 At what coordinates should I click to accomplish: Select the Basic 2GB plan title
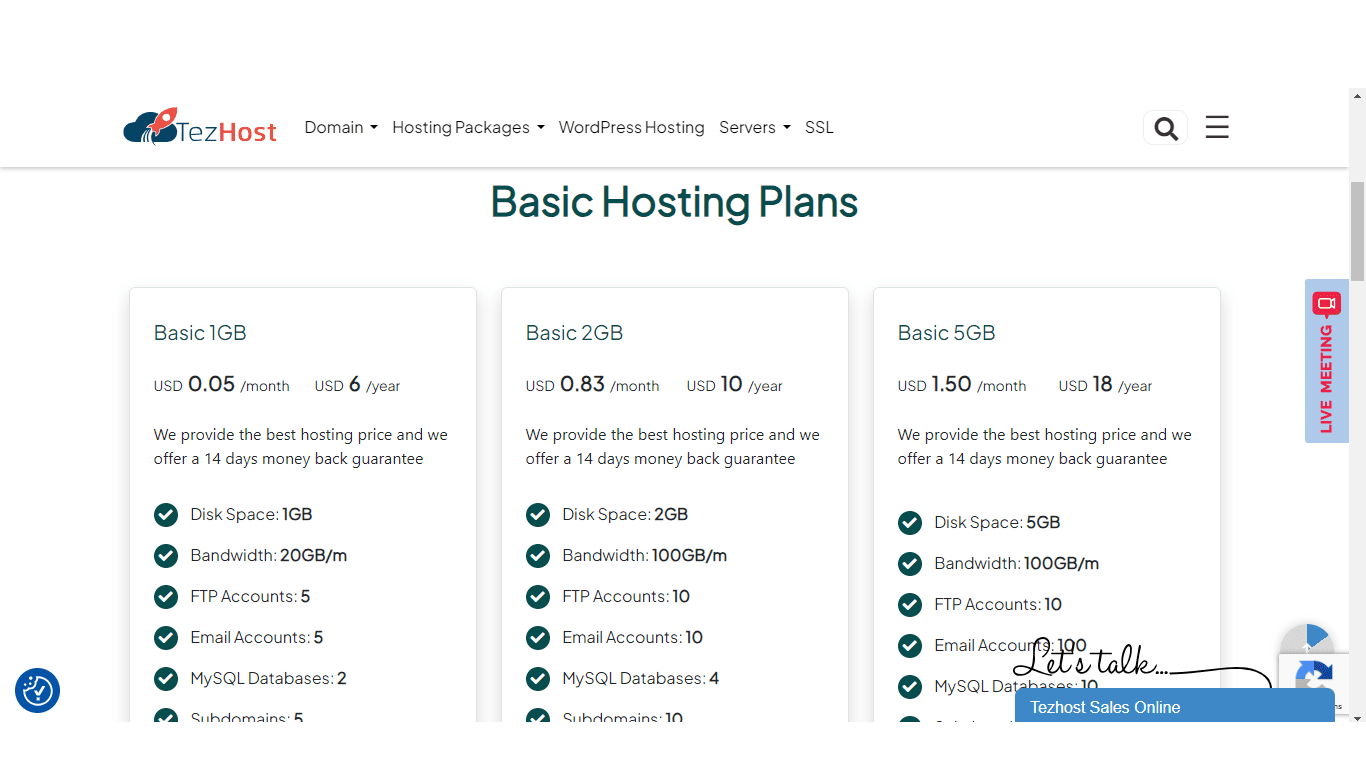[574, 333]
